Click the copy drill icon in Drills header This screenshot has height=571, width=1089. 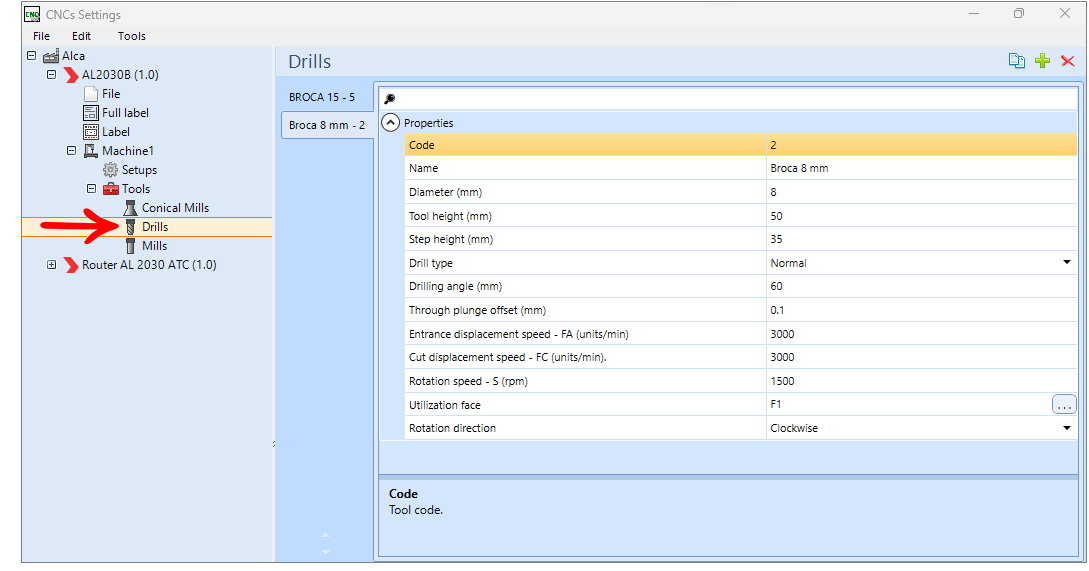click(x=1016, y=61)
